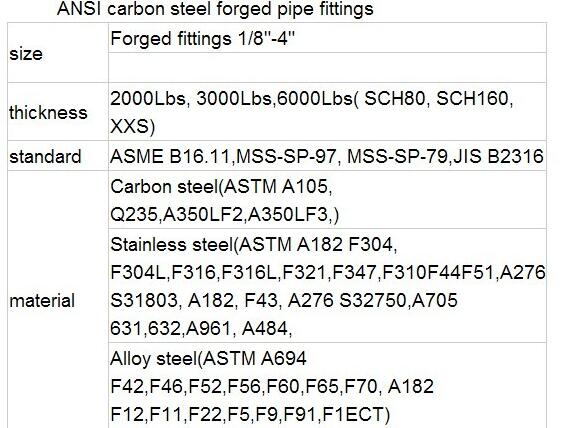The width and height of the screenshot is (582, 428).
Task: Click the 'Carbon steel(ASTM A105,' line
Action: [221, 186]
